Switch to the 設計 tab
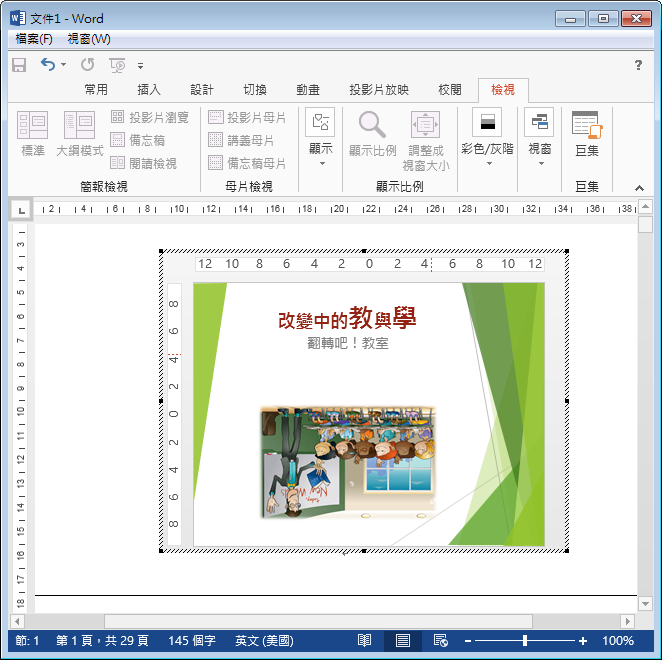The height and width of the screenshot is (660, 662). tap(201, 90)
